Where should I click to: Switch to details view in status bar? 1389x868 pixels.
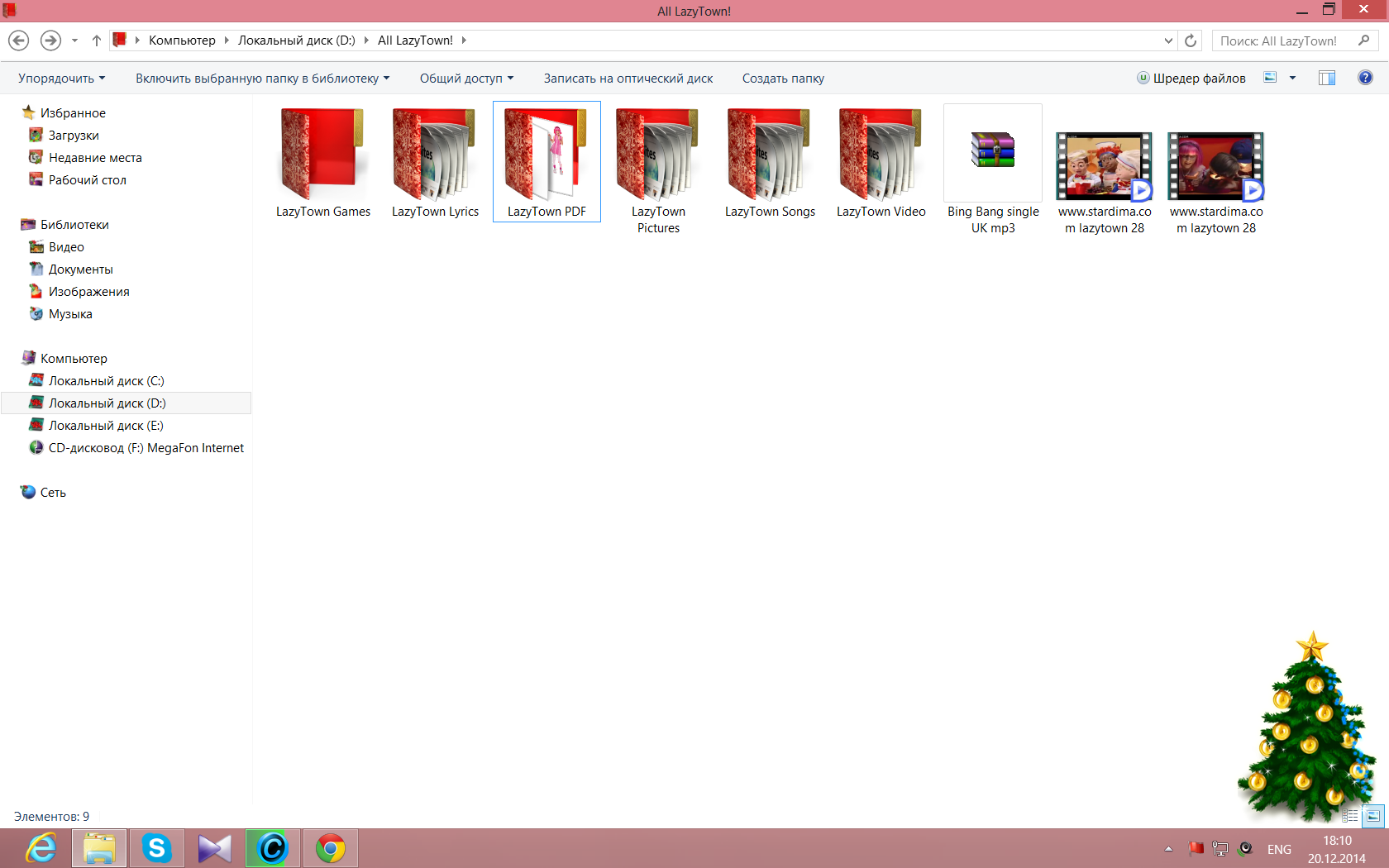(x=1350, y=816)
